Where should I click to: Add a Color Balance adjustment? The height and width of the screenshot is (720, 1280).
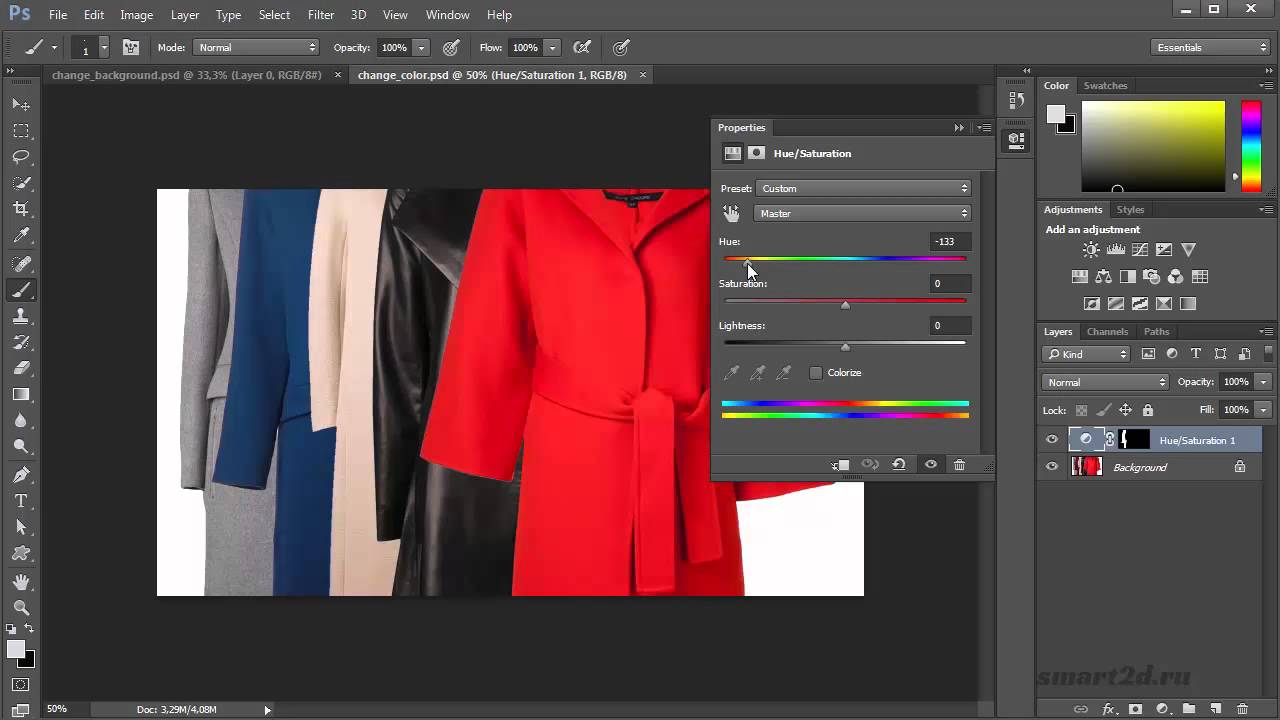pyautogui.click(x=1104, y=277)
